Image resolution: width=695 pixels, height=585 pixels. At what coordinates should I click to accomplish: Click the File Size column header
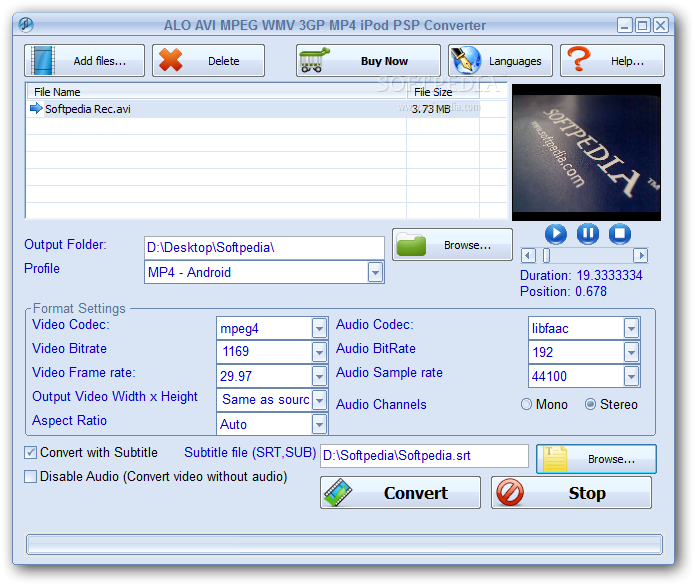coord(443,92)
